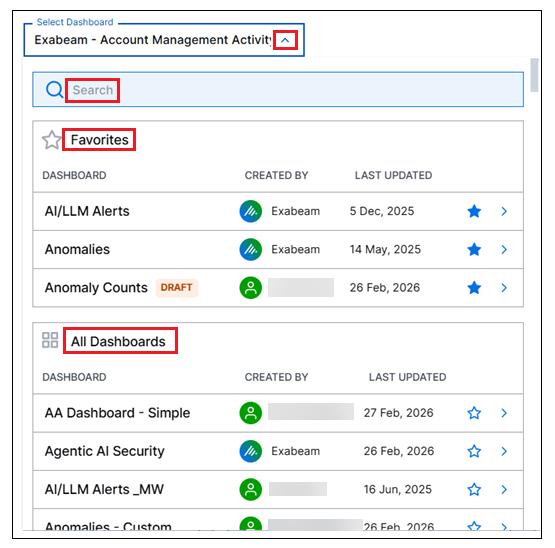Viewport: 555px width, 548px height.
Task: Click the All Dashboards section heading
Action: [x=118, y=342]
